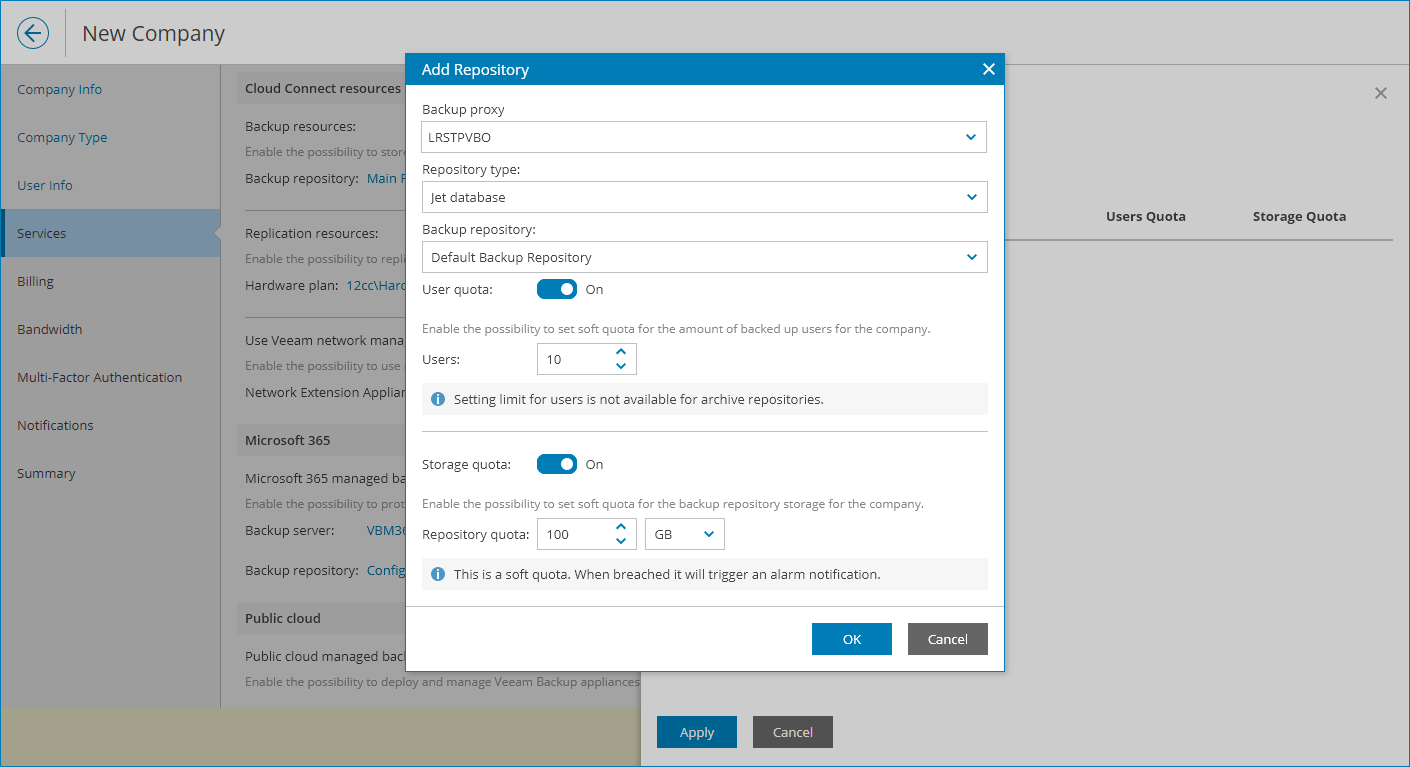Disable the Storage quota toggle
1410x767 pixels.
pos(557,464)
